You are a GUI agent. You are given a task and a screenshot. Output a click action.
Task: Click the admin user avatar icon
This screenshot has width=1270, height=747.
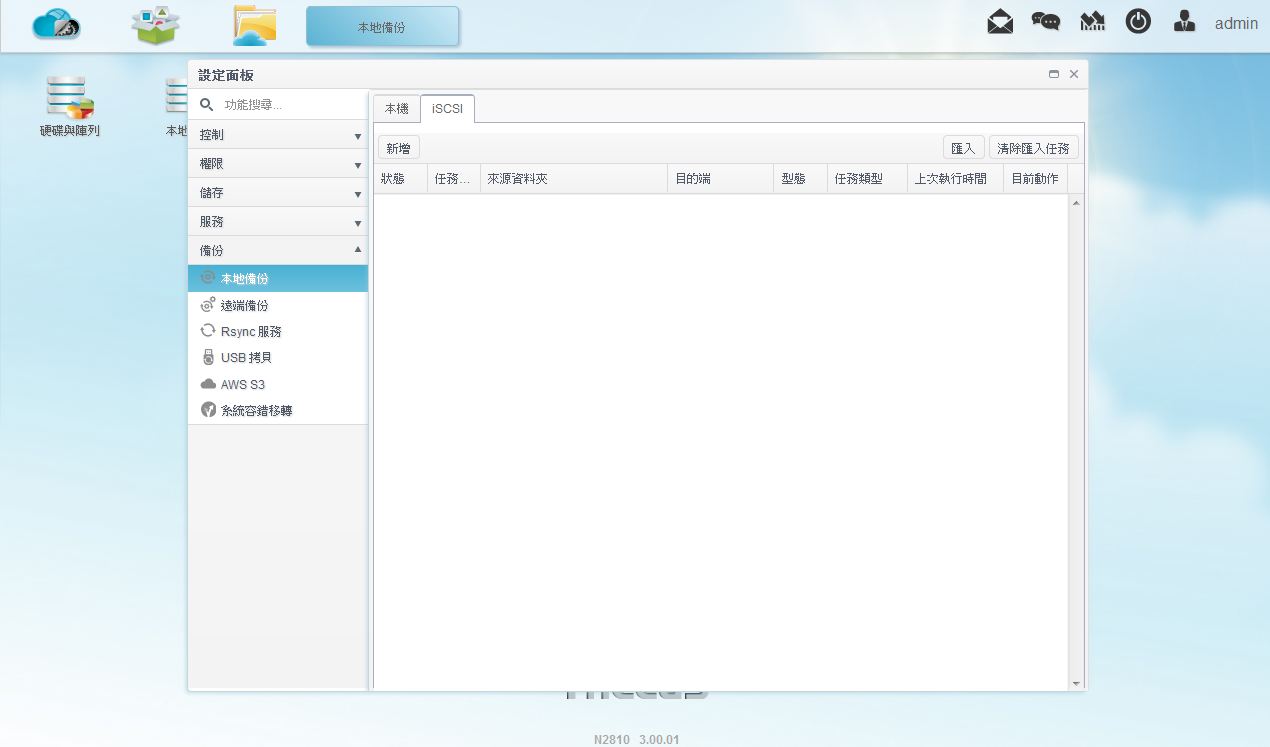1185,22
